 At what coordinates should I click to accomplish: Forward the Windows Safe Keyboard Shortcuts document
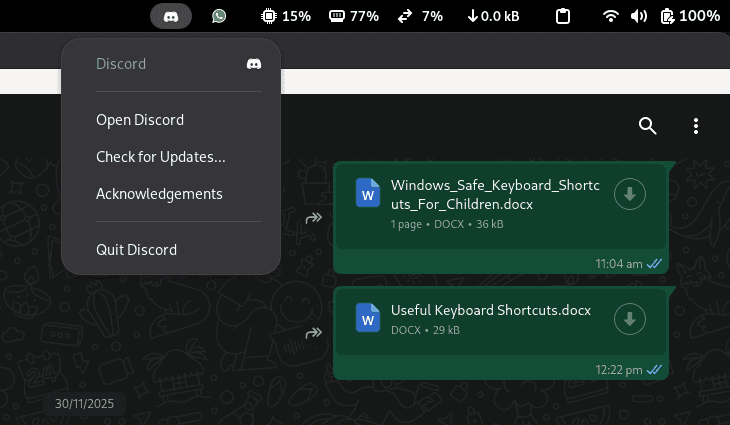(313, 217)
